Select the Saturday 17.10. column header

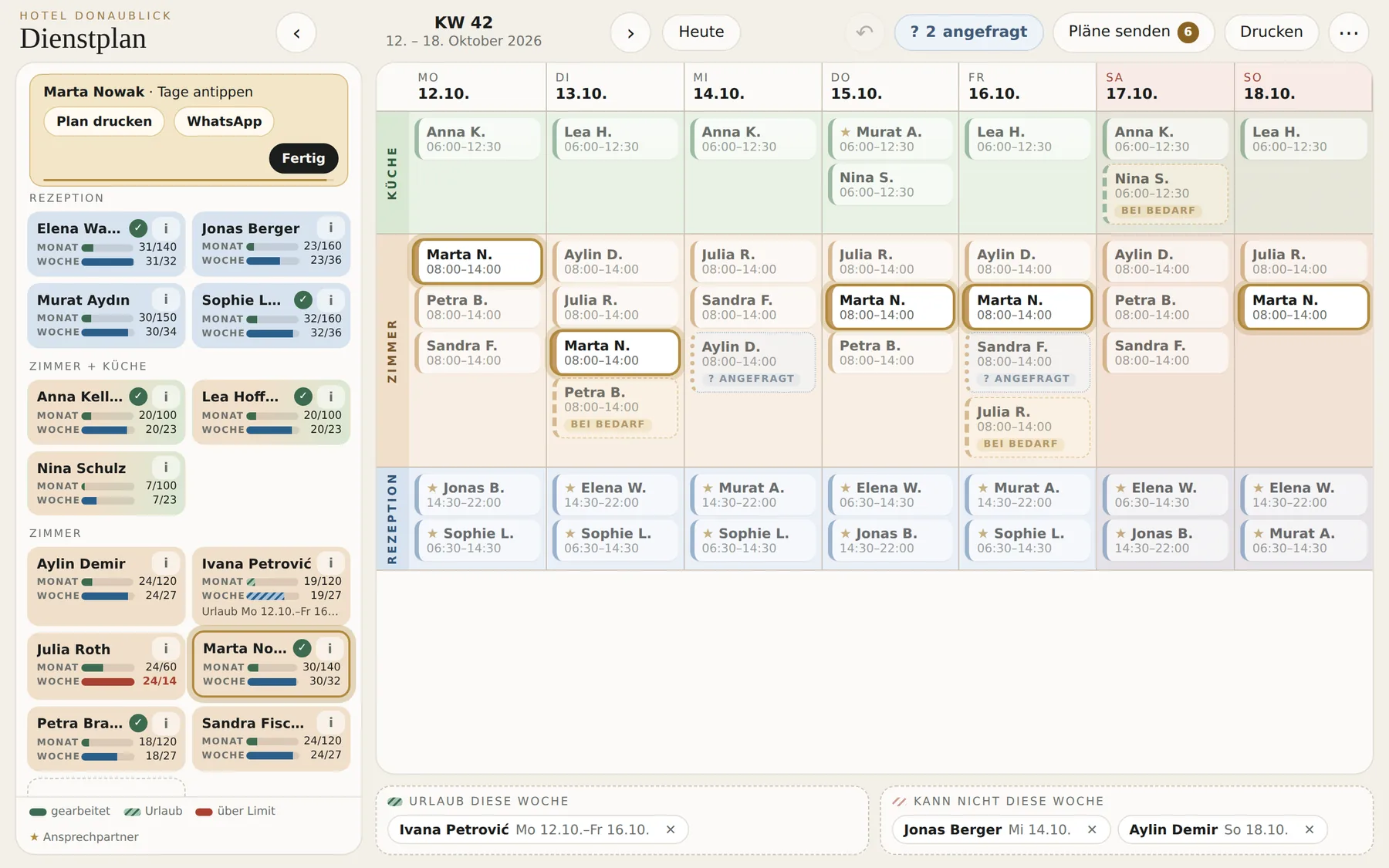coord(1165,86)
